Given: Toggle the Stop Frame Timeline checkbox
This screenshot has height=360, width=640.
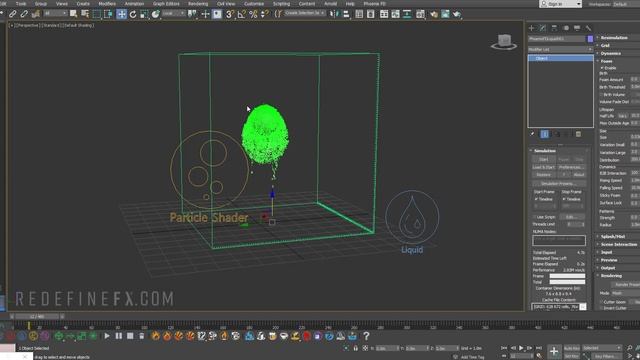Looking at the screenshot, I should [x=564, y=199].
